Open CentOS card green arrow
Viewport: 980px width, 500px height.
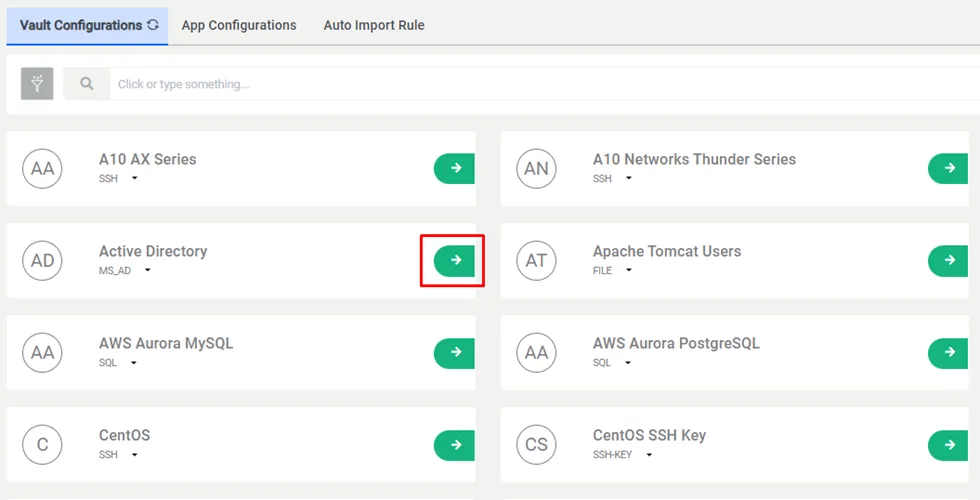[x=454, y=444]
